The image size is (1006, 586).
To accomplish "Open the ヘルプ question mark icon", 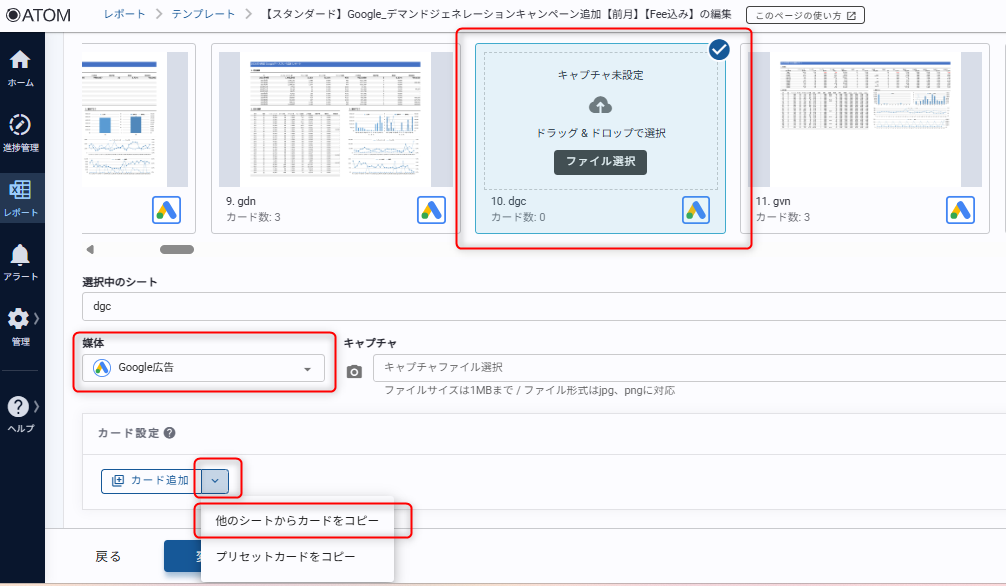I will coord(19,407).
